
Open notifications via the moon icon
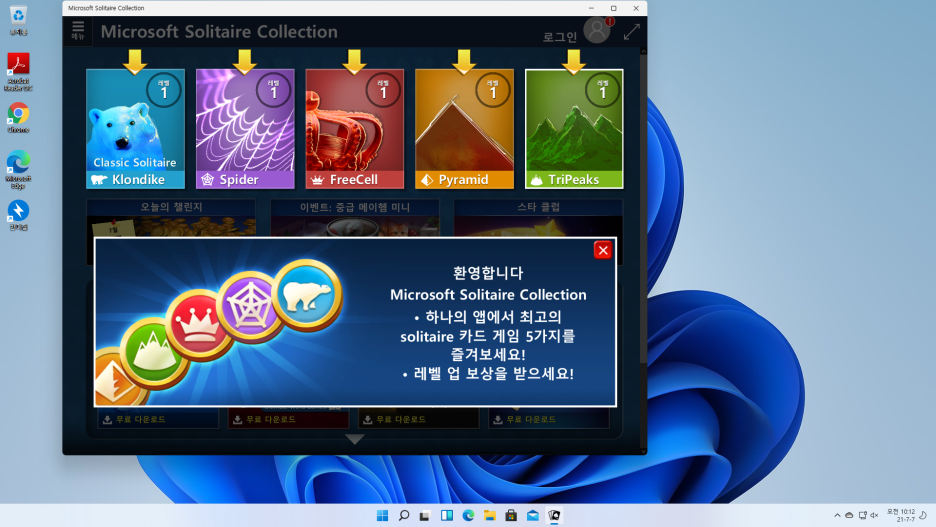click(x=923, y=516)
